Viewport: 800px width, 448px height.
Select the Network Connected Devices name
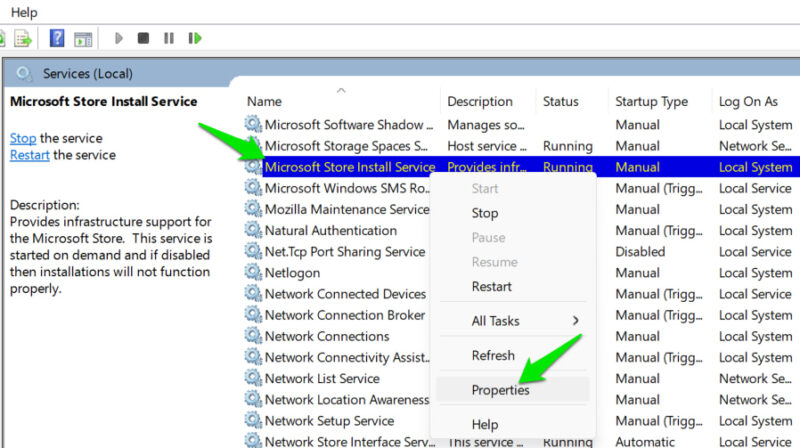tap(345, 294)
